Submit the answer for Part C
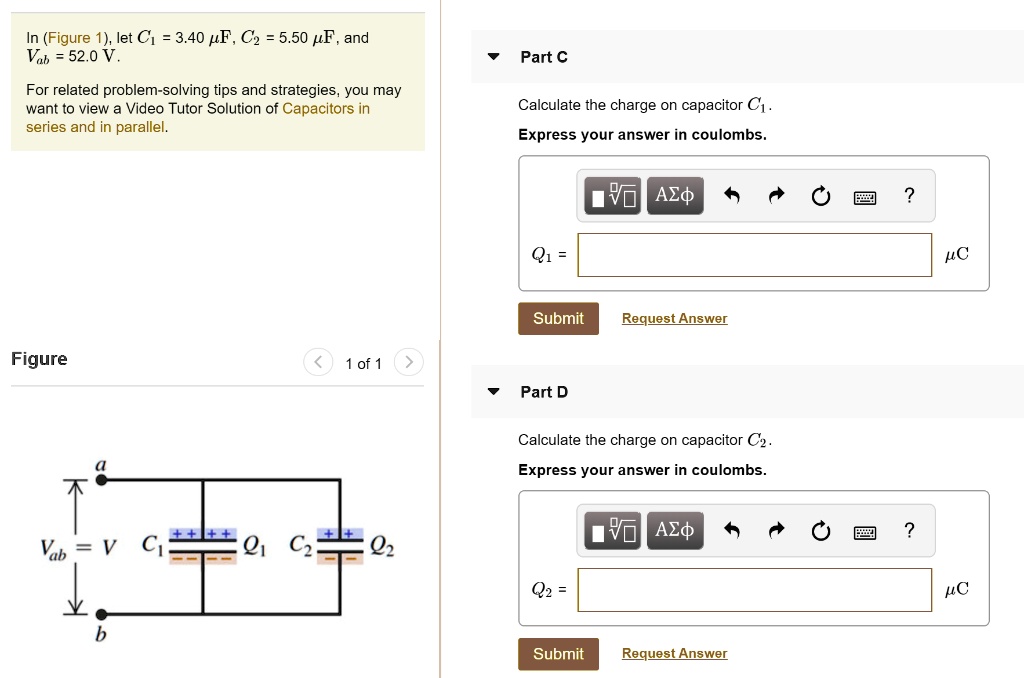This screenshot has width=1024, height=678. tap(557, 318)
